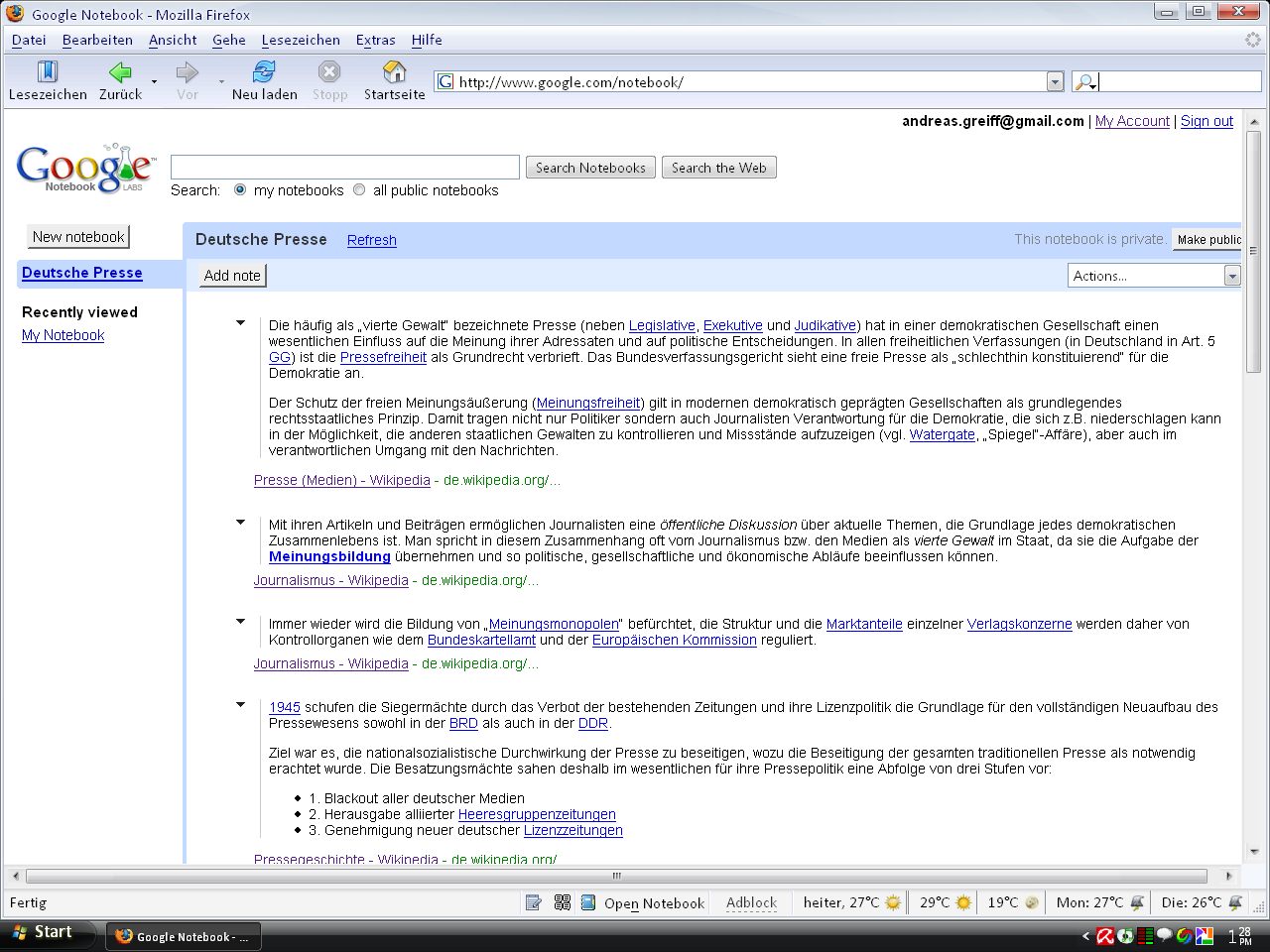This screenshot has width=1270, height=952.
Task: Open the Actions... dropdown
Action: [x=1154, y=276]
